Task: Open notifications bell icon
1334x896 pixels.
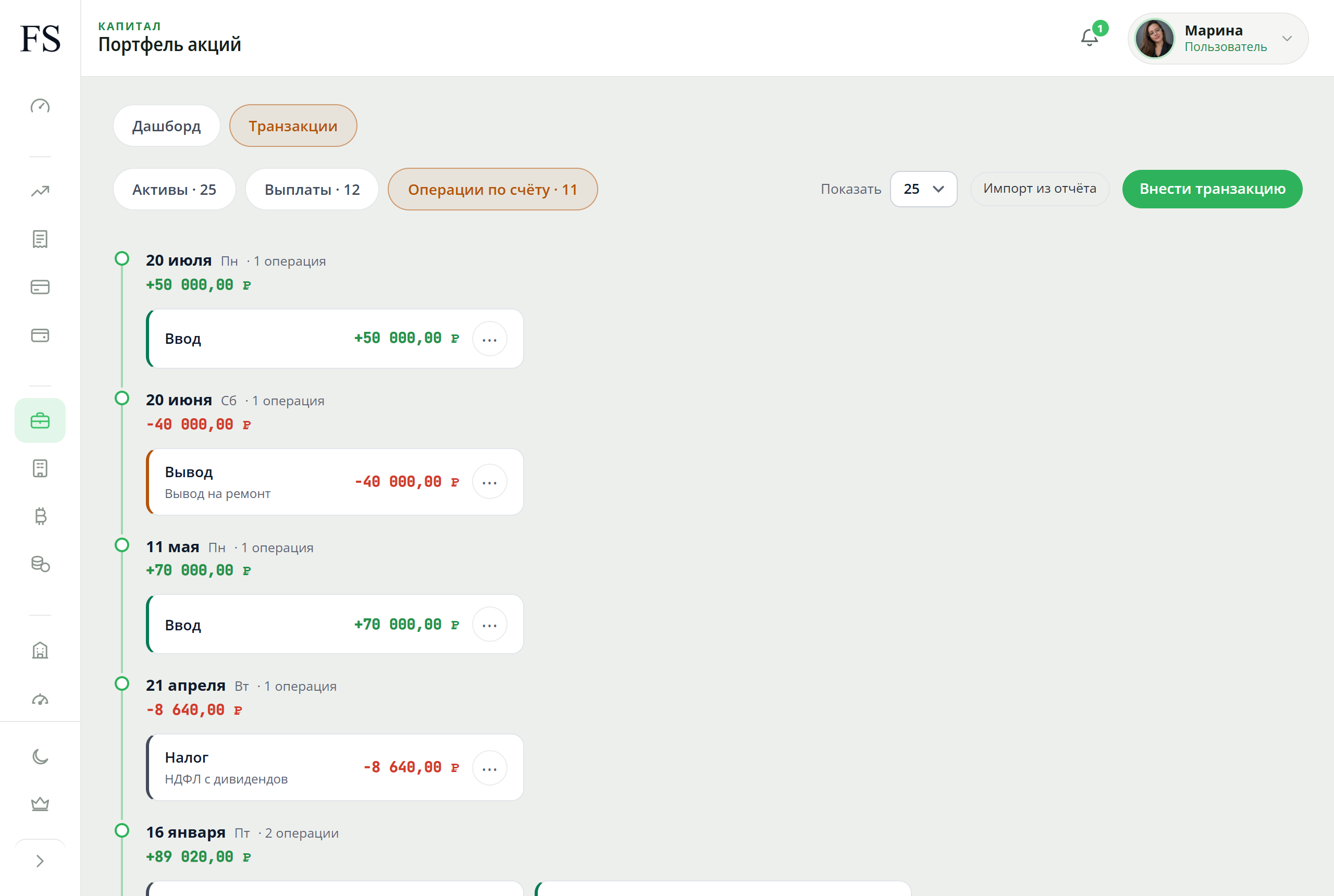Action: tap(1090, 38)
